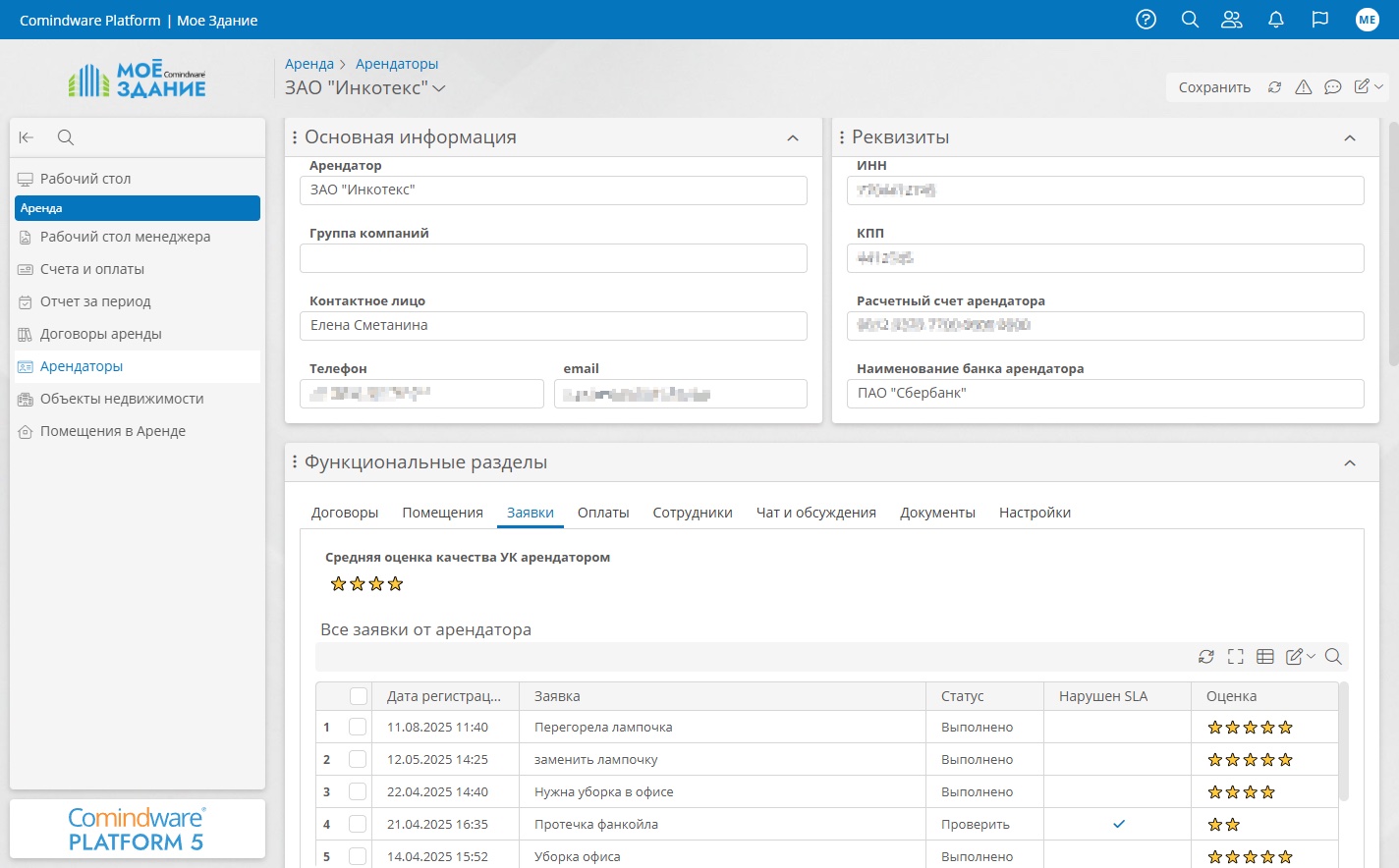Open the warning triangle icon in toolbar

(1304, 87)
